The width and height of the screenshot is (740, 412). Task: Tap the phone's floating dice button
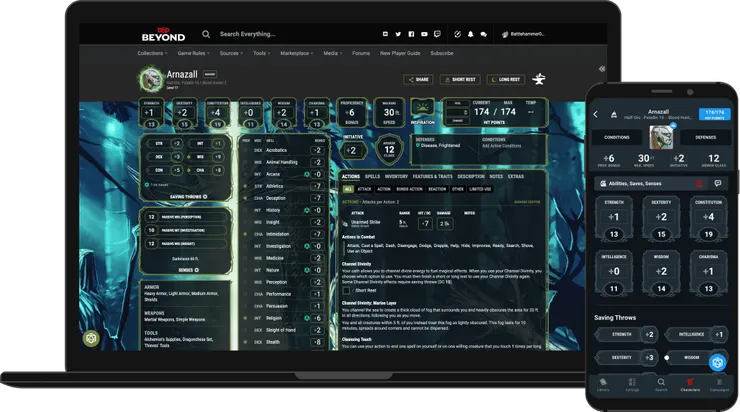(718, 362)
